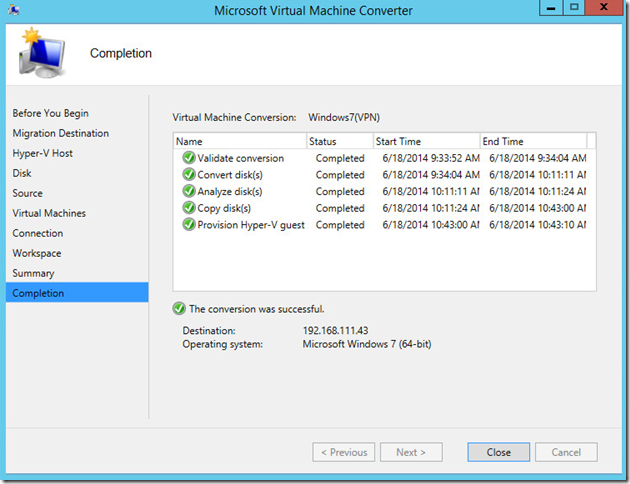The width and height of the screenshot is (630, 484).
Task: Open the Hyper-V Host step
Action: (43, 153)
